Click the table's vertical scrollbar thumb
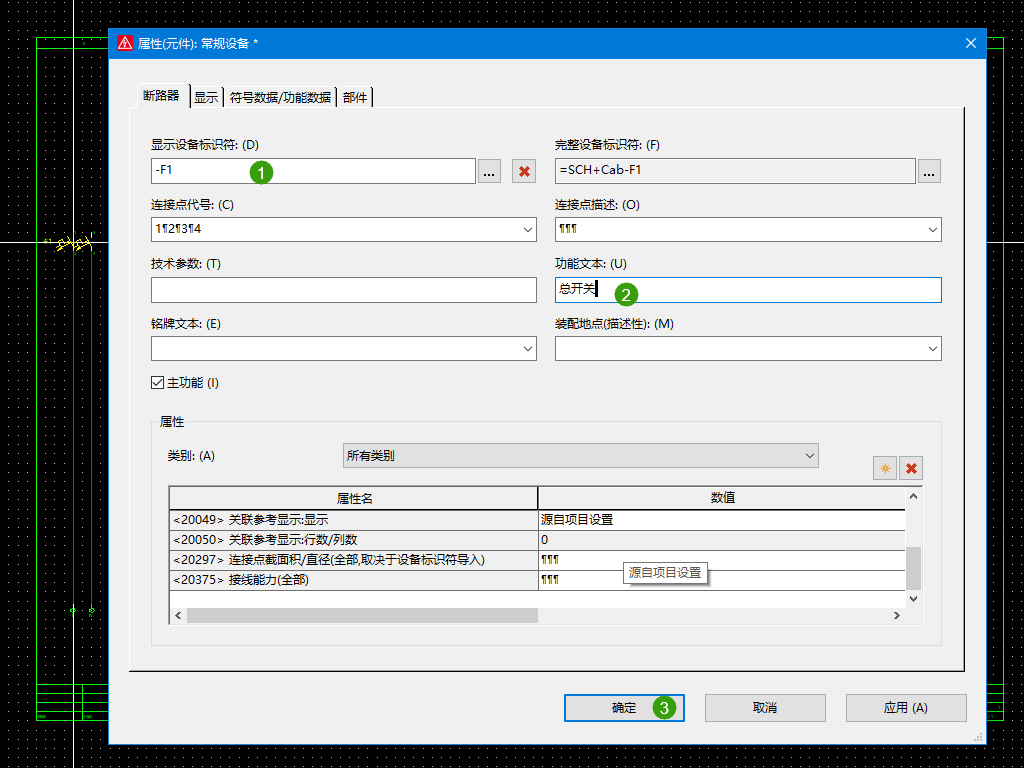The width and height of the screenshot is (1024, 768). coord(913,568)
